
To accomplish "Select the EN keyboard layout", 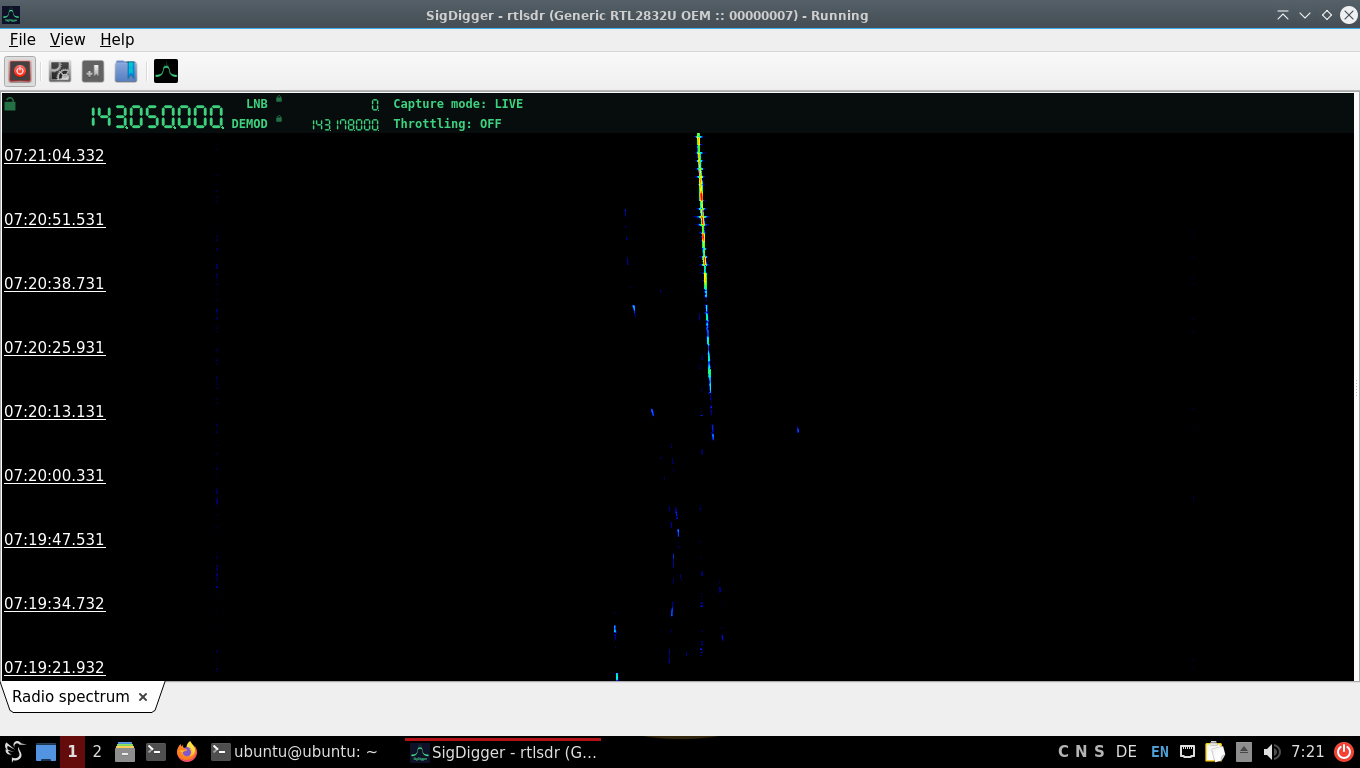I will [1160, 752].
